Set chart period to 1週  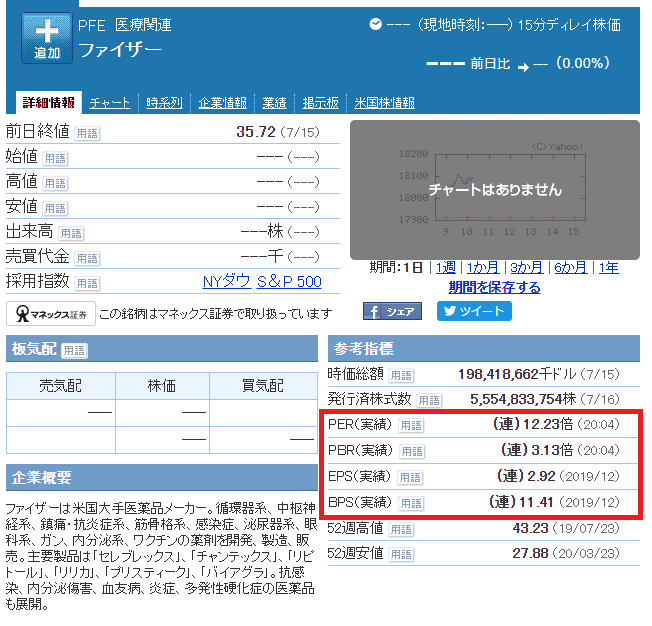(x=446, y=267)
